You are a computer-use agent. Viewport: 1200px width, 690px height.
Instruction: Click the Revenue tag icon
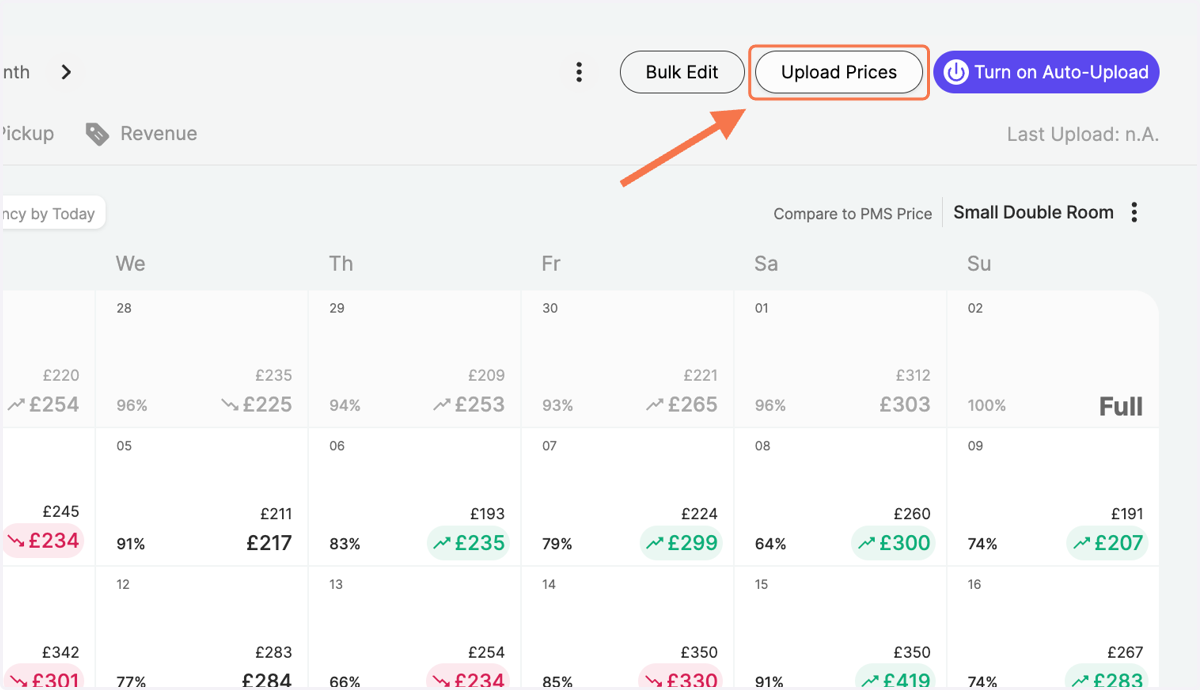(x=97, y=134)
